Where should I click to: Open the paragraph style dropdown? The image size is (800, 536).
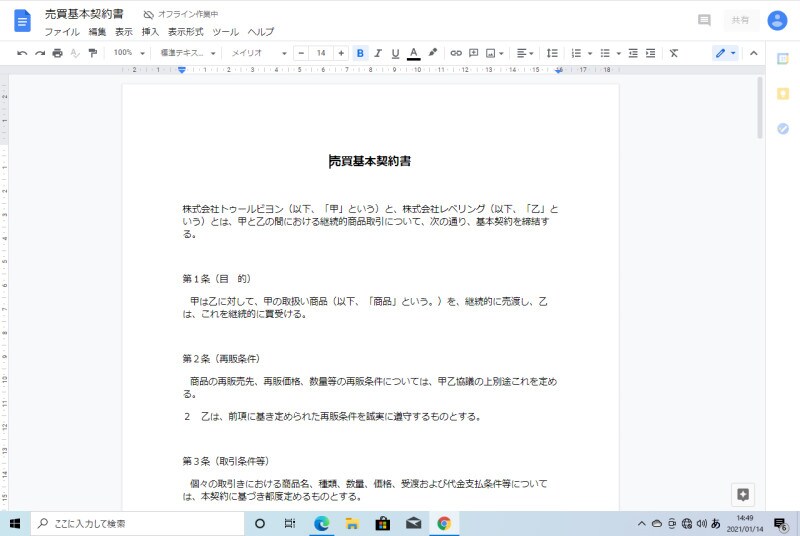tap(186, 53)
